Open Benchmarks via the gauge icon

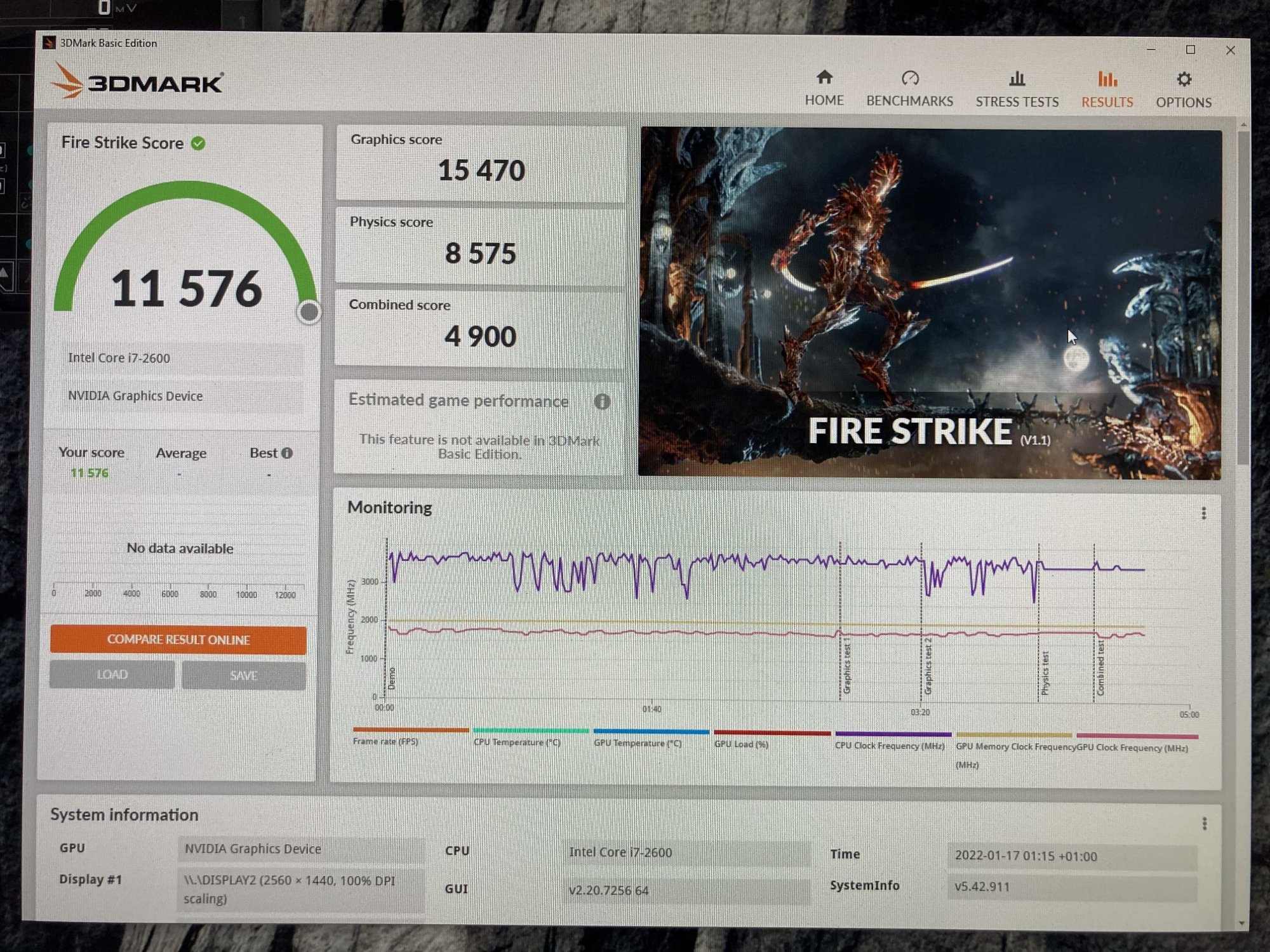[910, 79]
